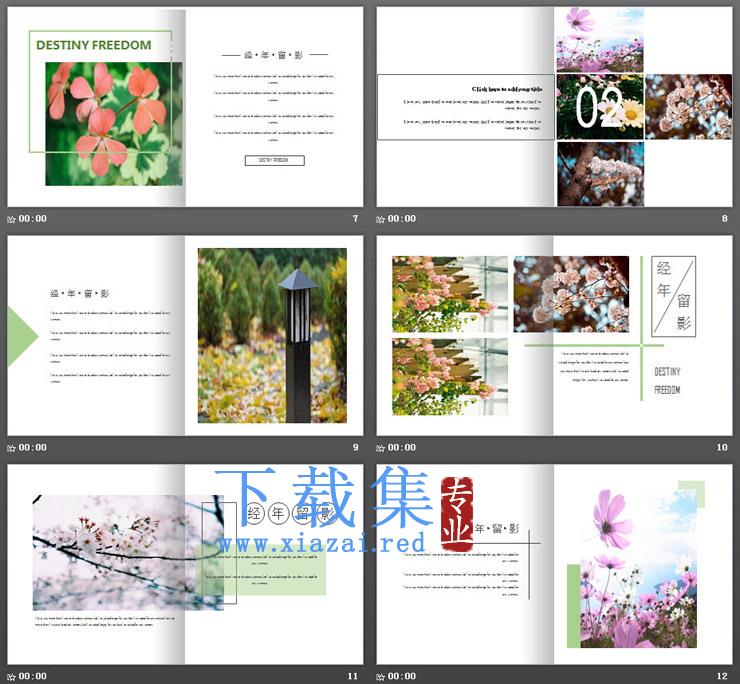The width and height of the screenshot is (740, 684).
Task: Click the large 02 number on slide 8
Action: [598, 107]
